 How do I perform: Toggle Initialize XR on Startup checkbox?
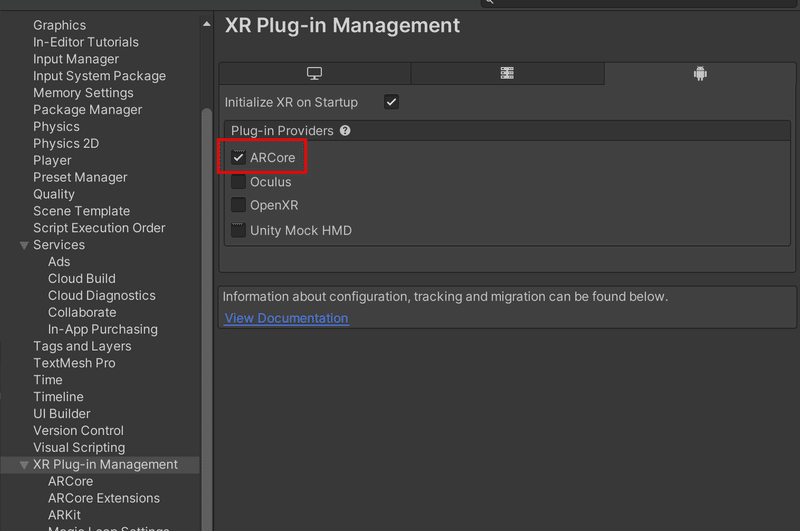391,102
